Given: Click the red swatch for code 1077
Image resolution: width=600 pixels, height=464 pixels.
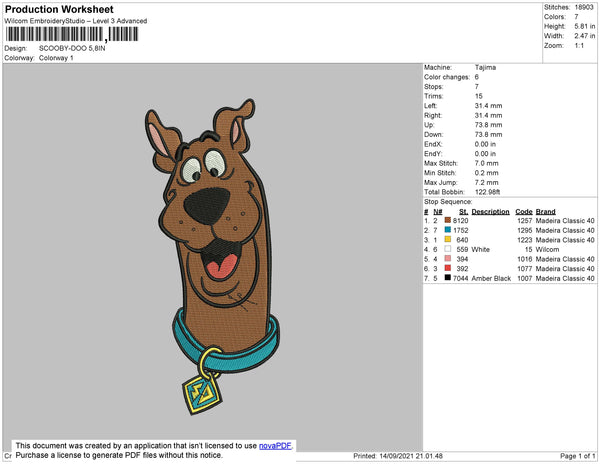Looking at the screenshot, I should [447, 268].
